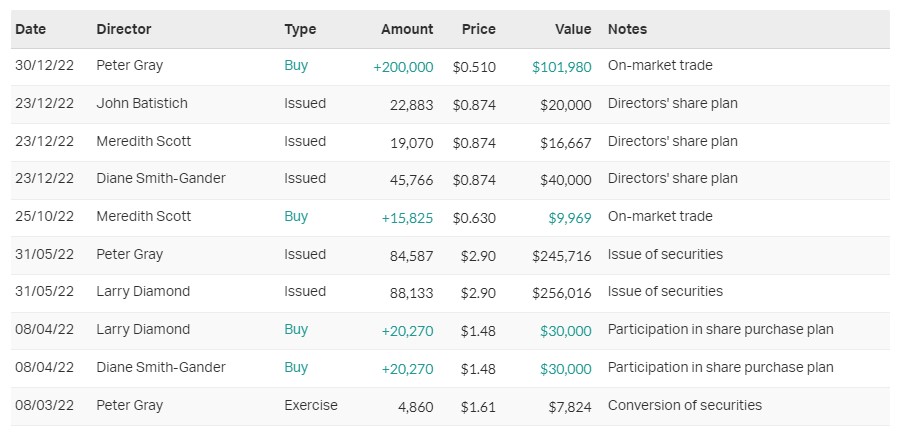This screenshot has width=906, height=435.
Task: Sort by the Director column header
Action: click(124, 29)
